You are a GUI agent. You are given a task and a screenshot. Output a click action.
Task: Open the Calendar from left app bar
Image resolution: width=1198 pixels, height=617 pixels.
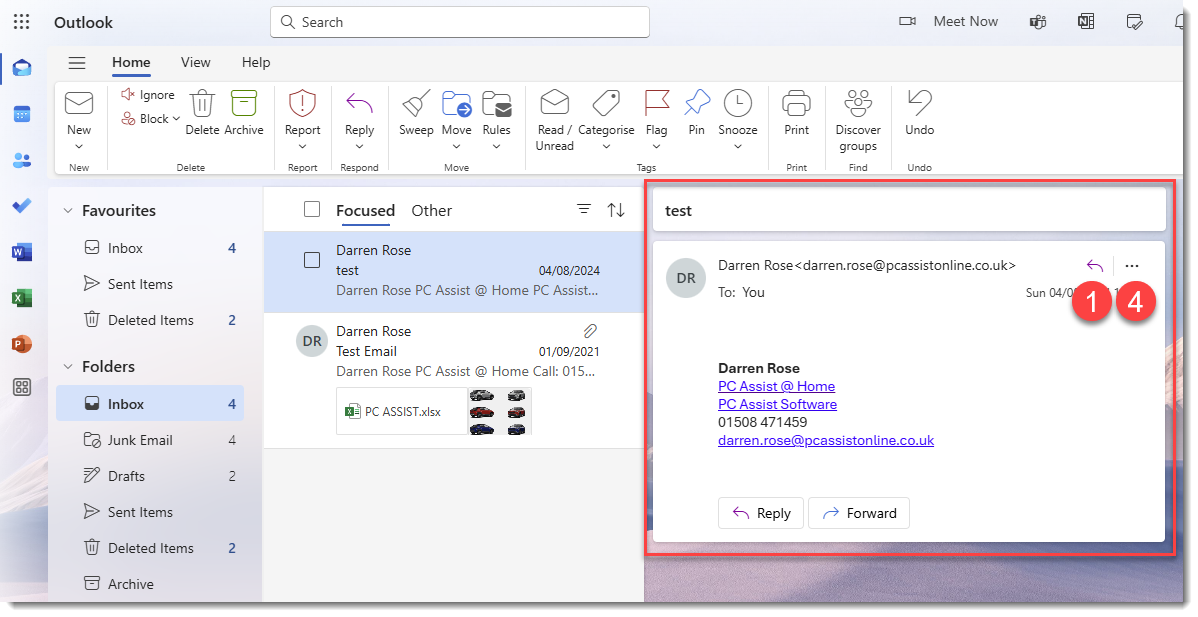22,114
